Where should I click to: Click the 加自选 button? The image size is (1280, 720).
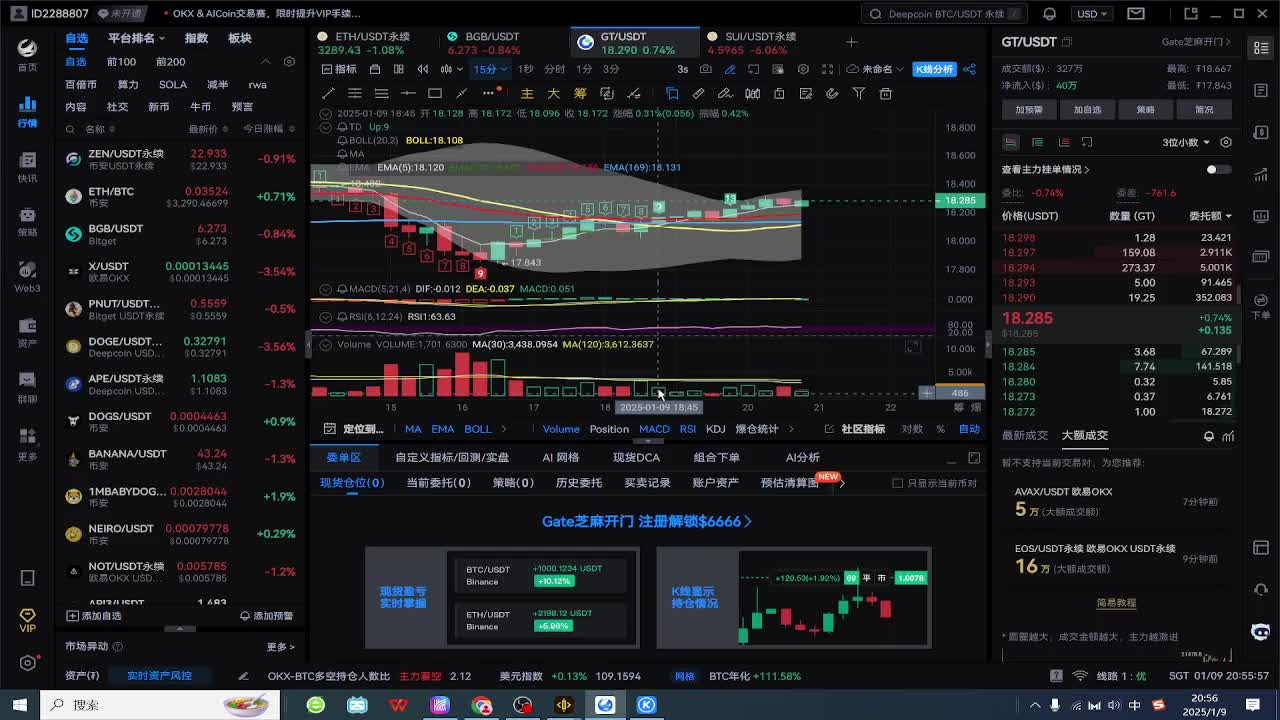(x=1087, y=110)
